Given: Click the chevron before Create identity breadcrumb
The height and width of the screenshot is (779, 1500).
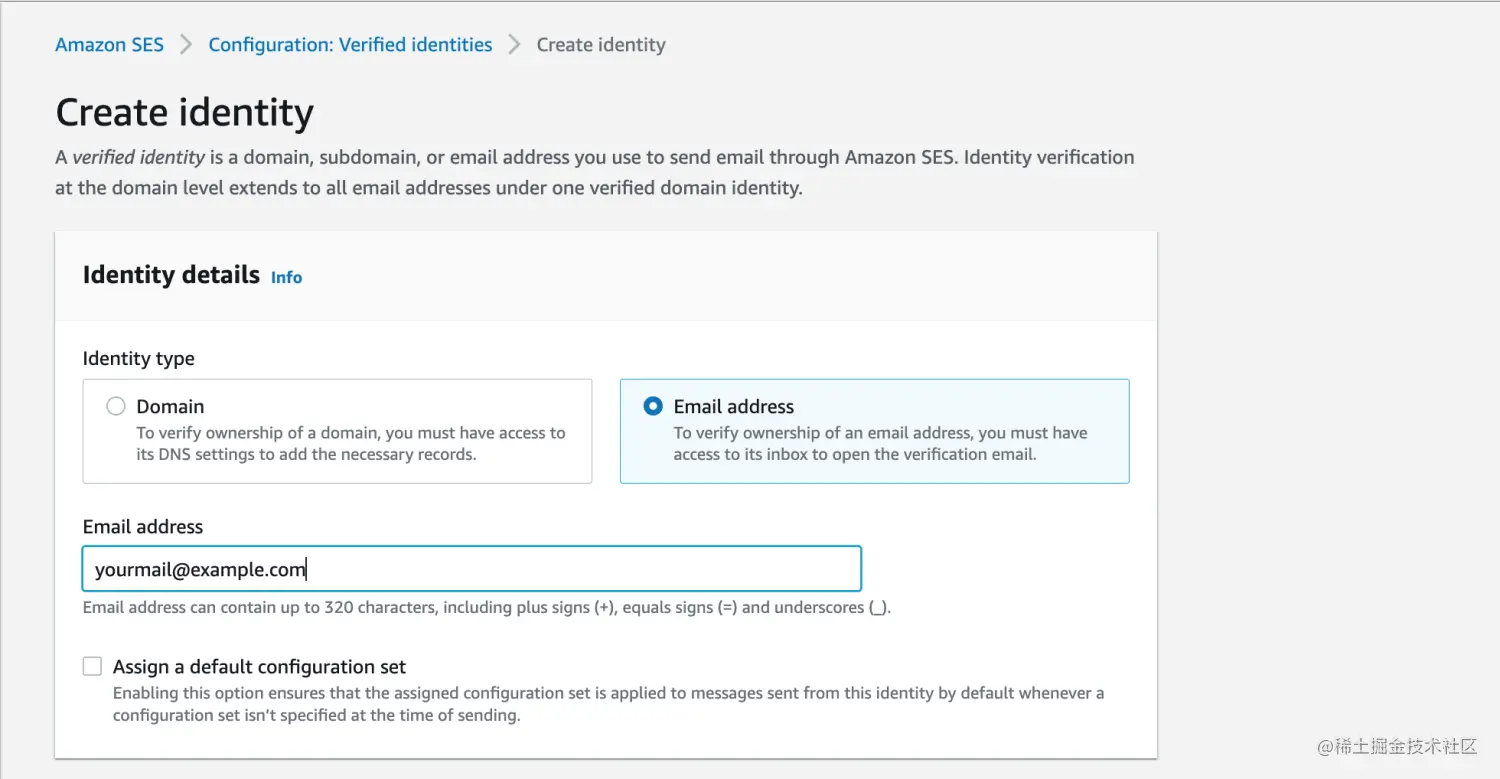Looking at the screenshot, I should coord(514,45).
